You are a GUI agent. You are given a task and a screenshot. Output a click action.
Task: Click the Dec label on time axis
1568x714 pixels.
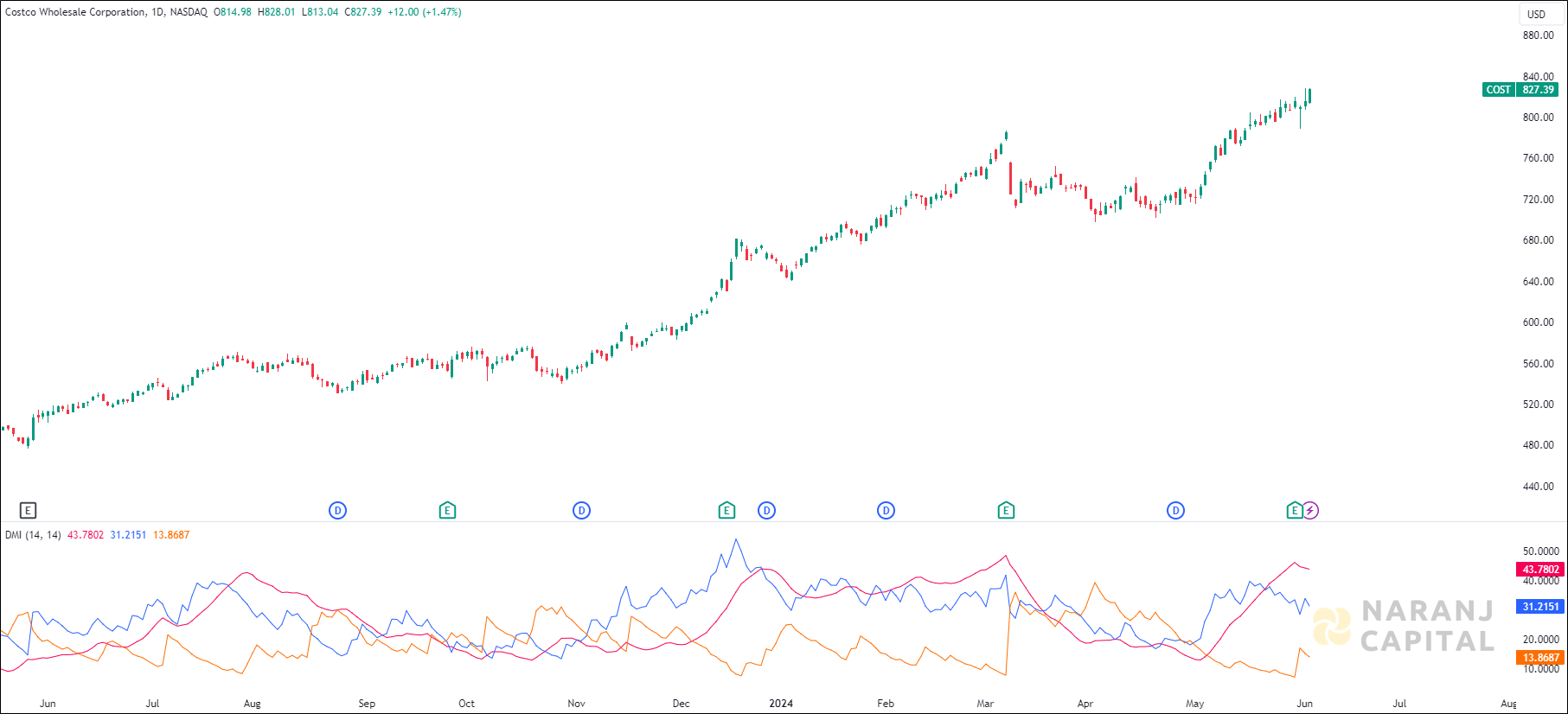682,704
